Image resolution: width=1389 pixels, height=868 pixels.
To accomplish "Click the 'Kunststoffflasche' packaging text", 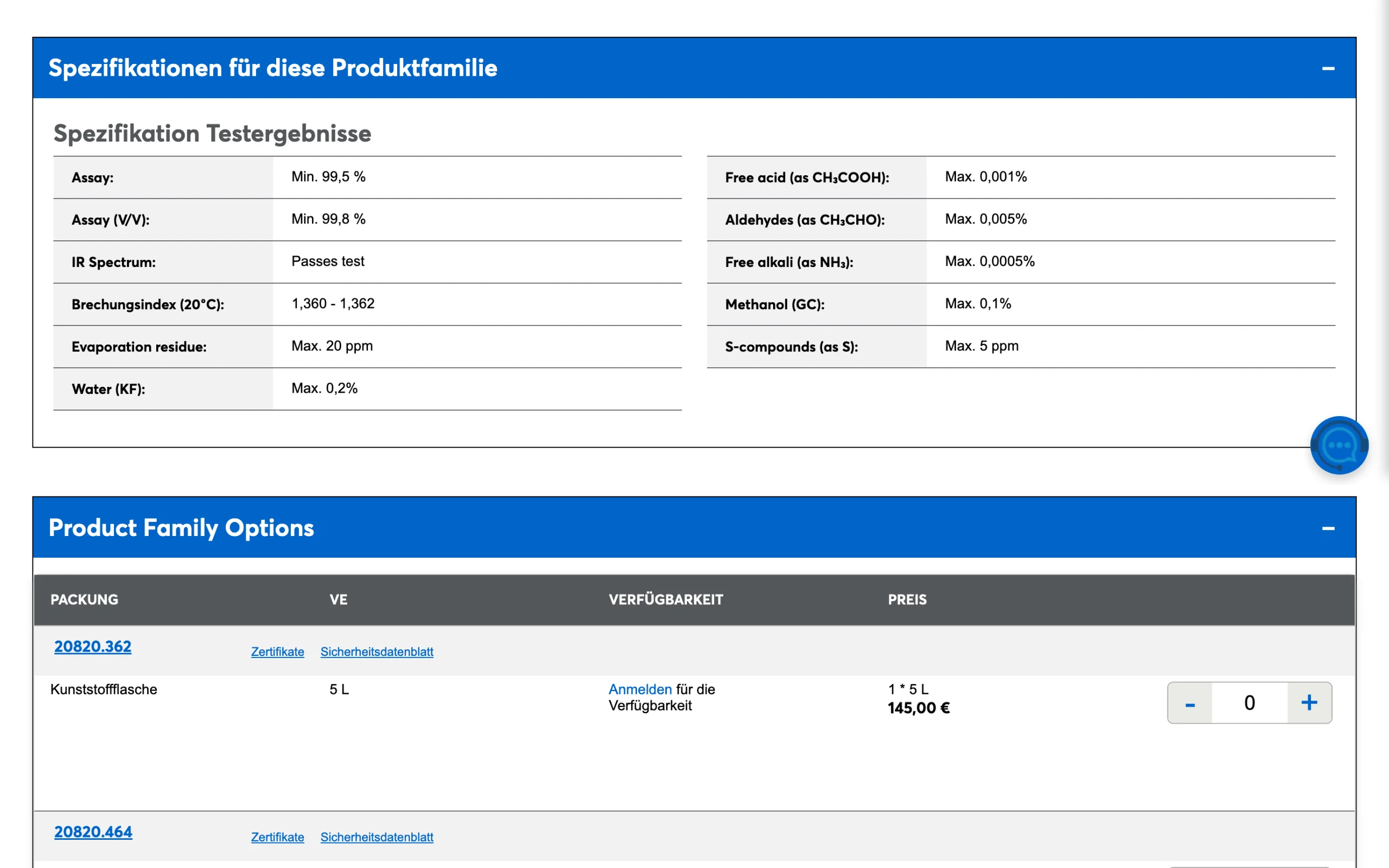I will coord(103,689).
